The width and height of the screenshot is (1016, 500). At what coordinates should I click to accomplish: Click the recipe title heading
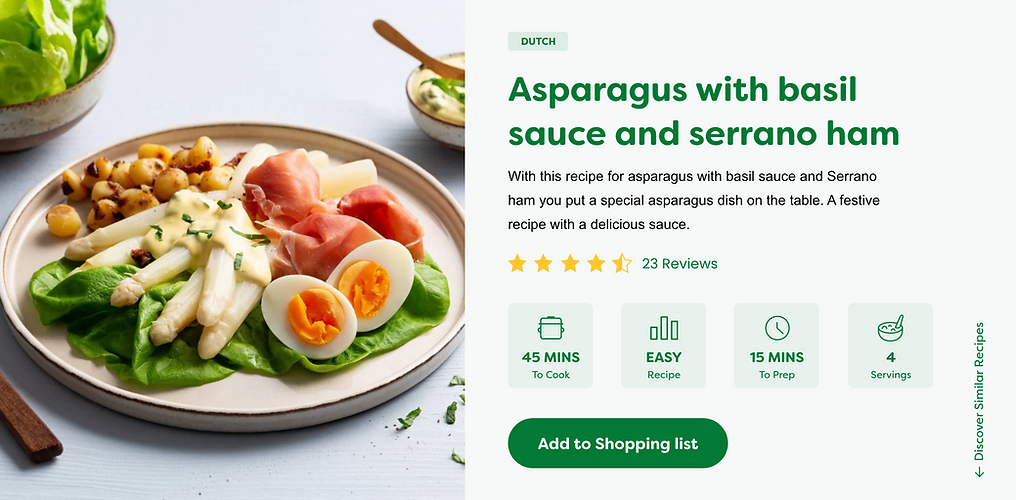click(703, 111)
